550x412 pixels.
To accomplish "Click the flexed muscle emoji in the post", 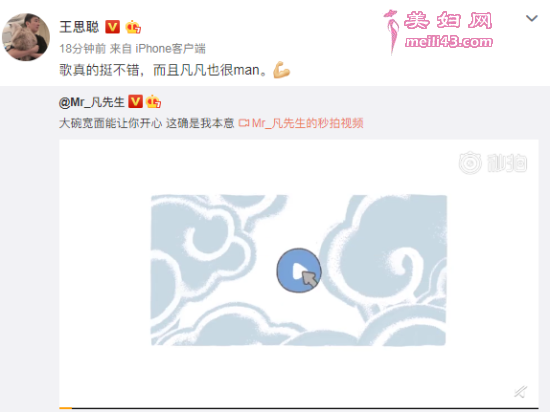I will (x=281, y=69).
